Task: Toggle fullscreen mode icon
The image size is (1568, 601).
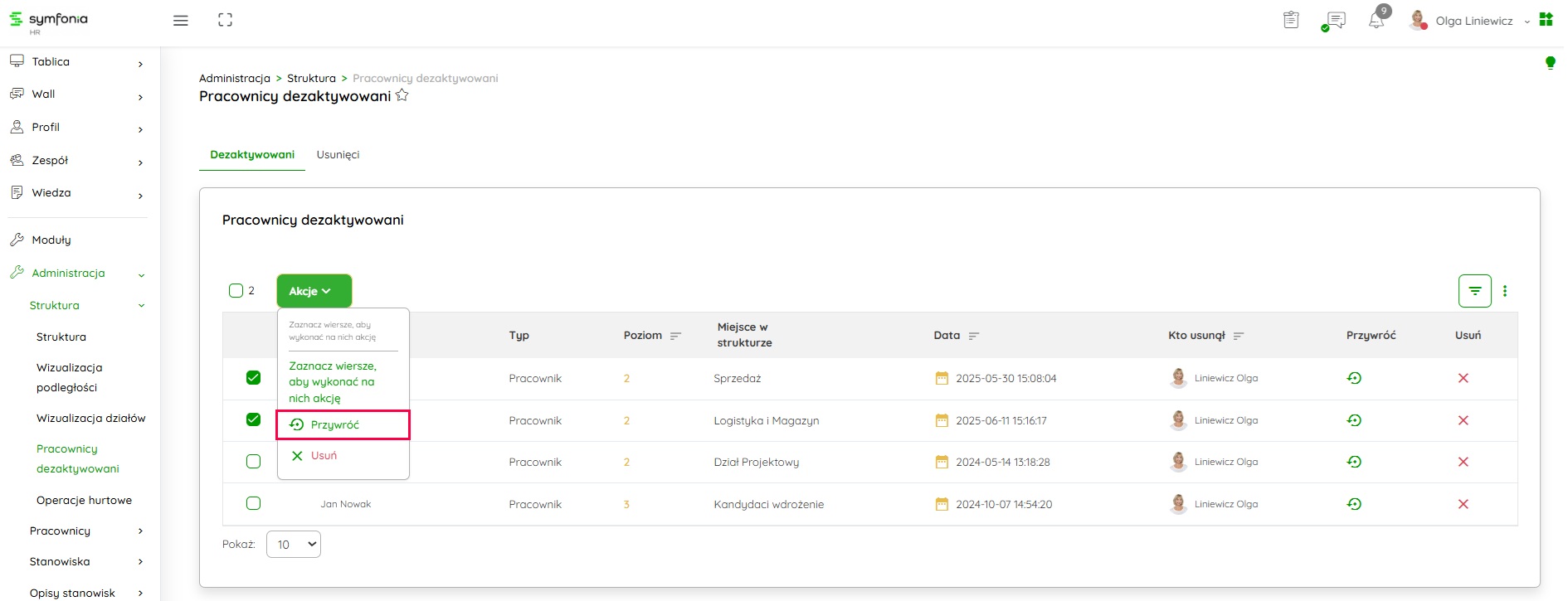Action: (x=225, y=20)
